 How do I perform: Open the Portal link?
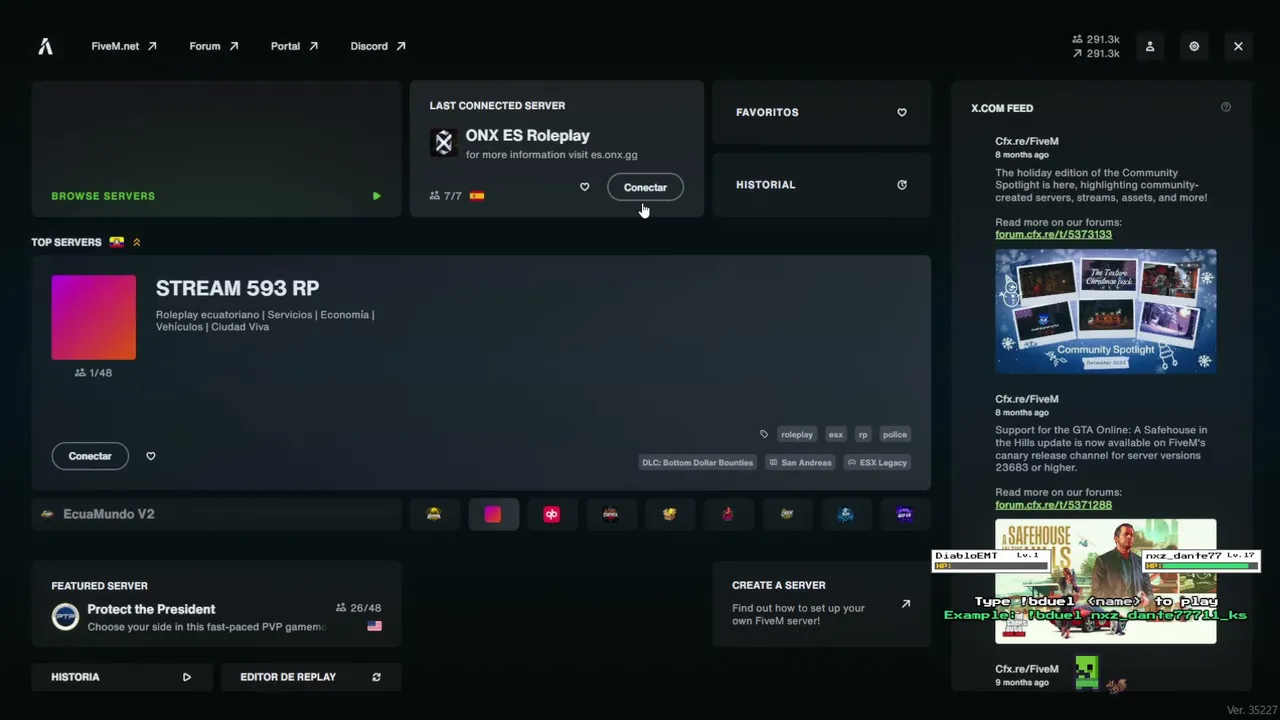tap(294, 46)
